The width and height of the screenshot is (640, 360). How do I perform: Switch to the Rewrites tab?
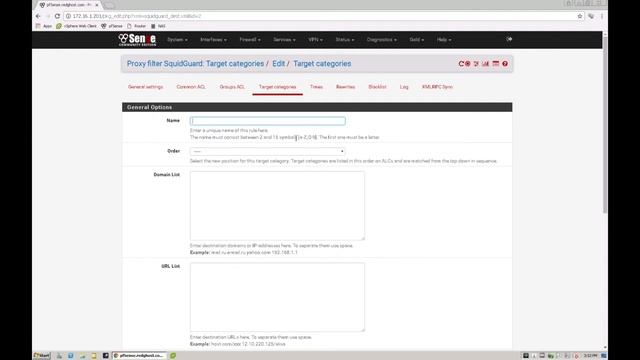pyautogui.click(x=345, y=87)
